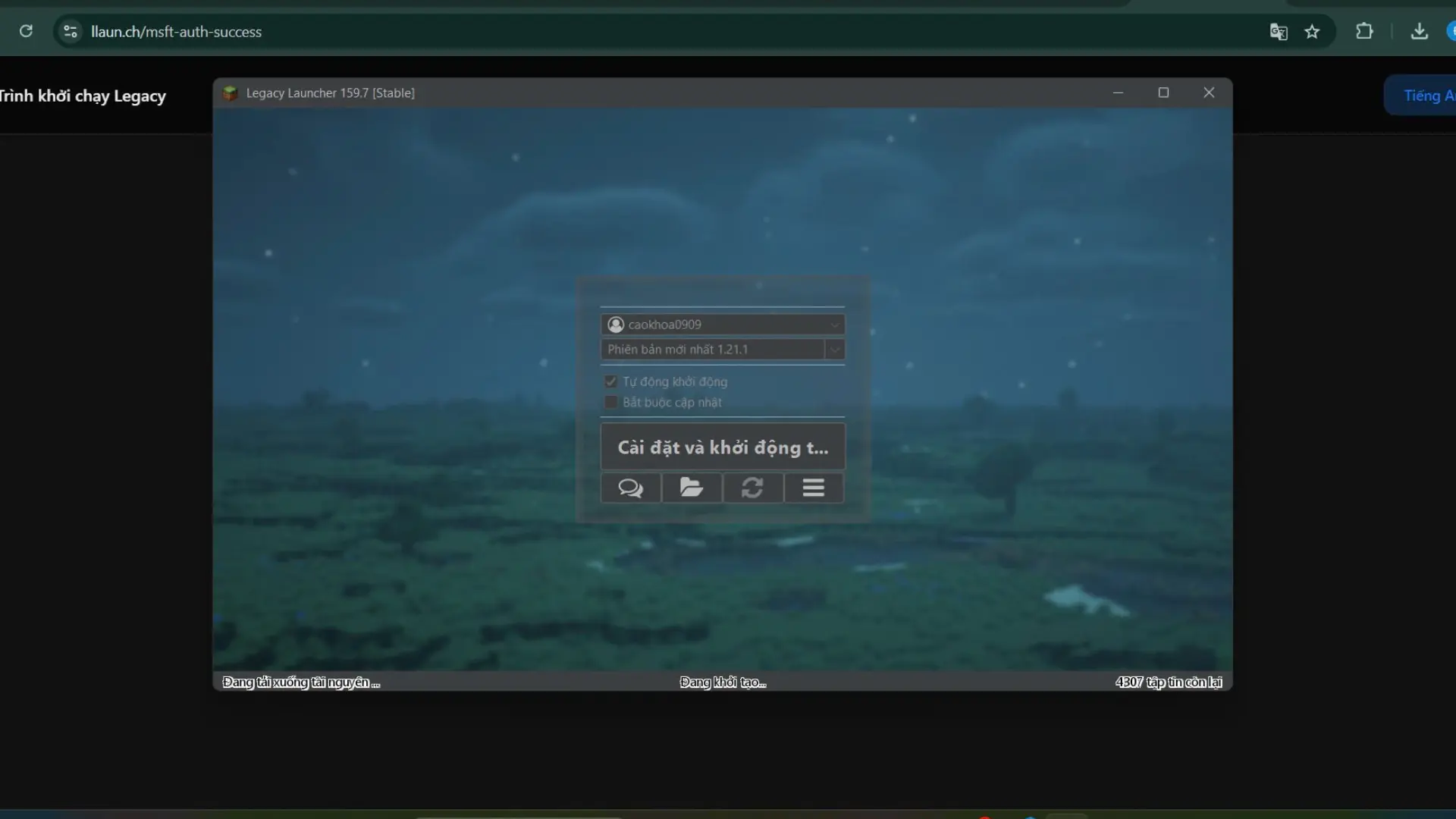Maximize the Legacy Launcher window
The height and width of the screenshot is (819, 1456).
coord(1163,93)
